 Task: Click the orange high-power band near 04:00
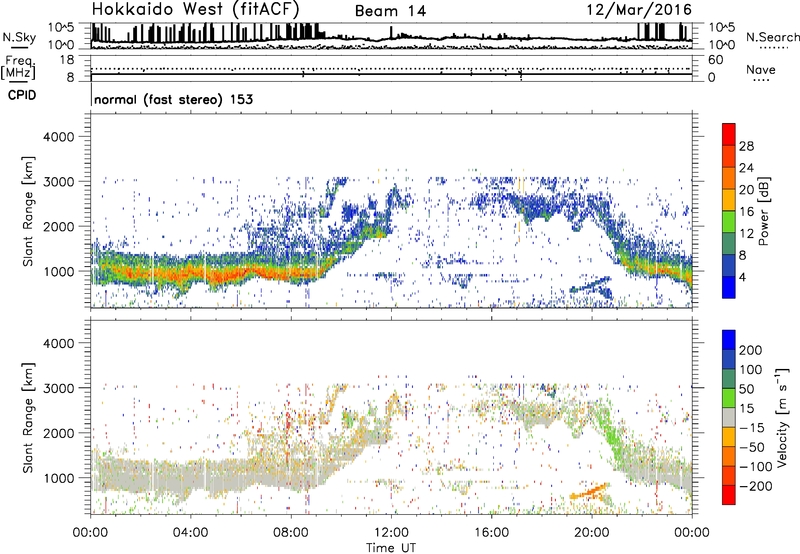pyautogui.click(x=214, y=274)
